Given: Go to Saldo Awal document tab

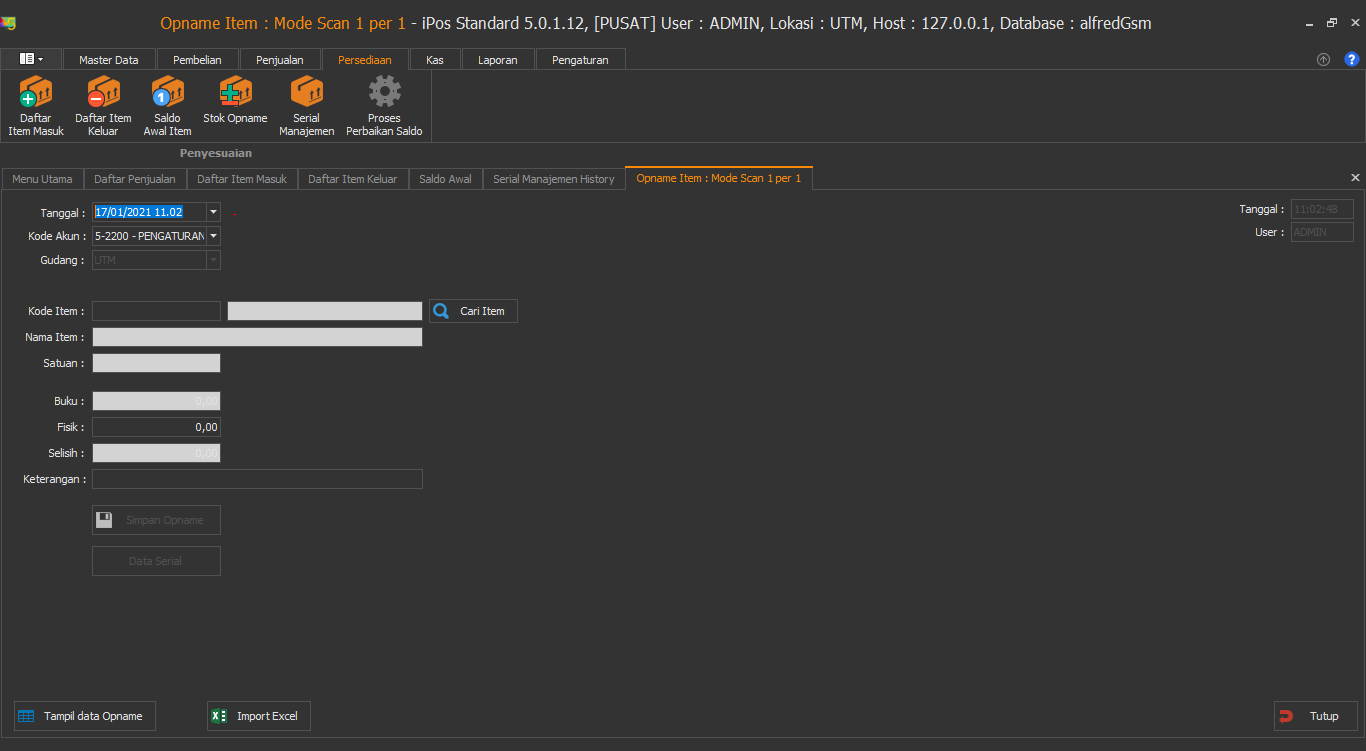Looking at the screenshot, I should 445,179.
